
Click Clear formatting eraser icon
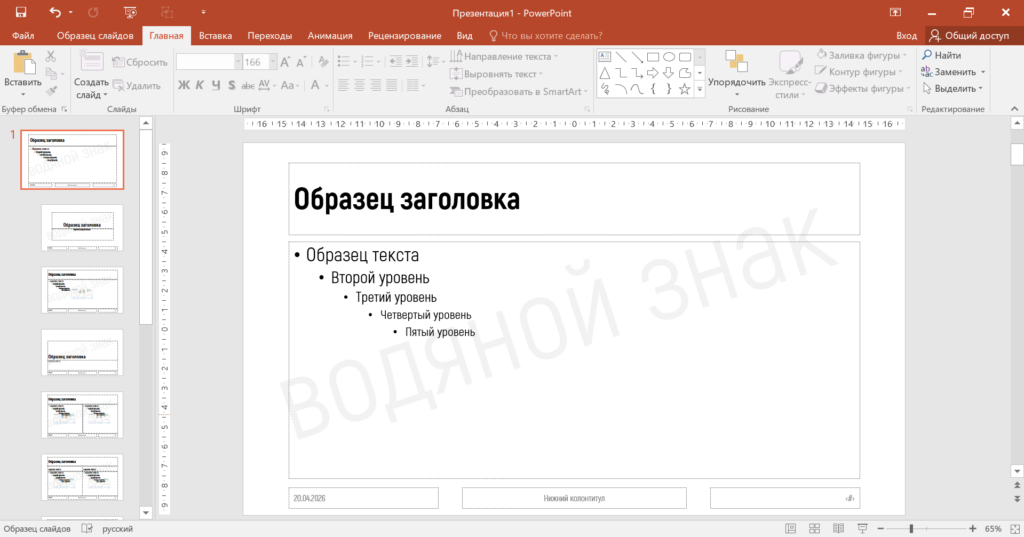(x=323, y=62)
